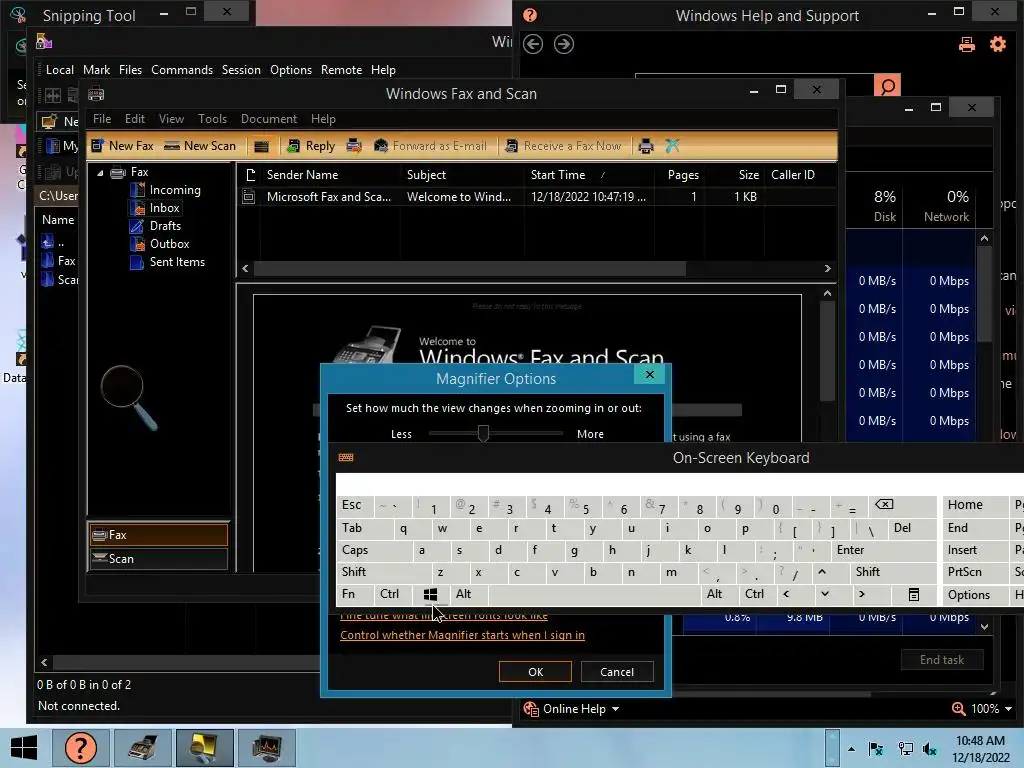Click forward-as-fax icon beside Reply
1024x768 pixels.
pos(354,146)
